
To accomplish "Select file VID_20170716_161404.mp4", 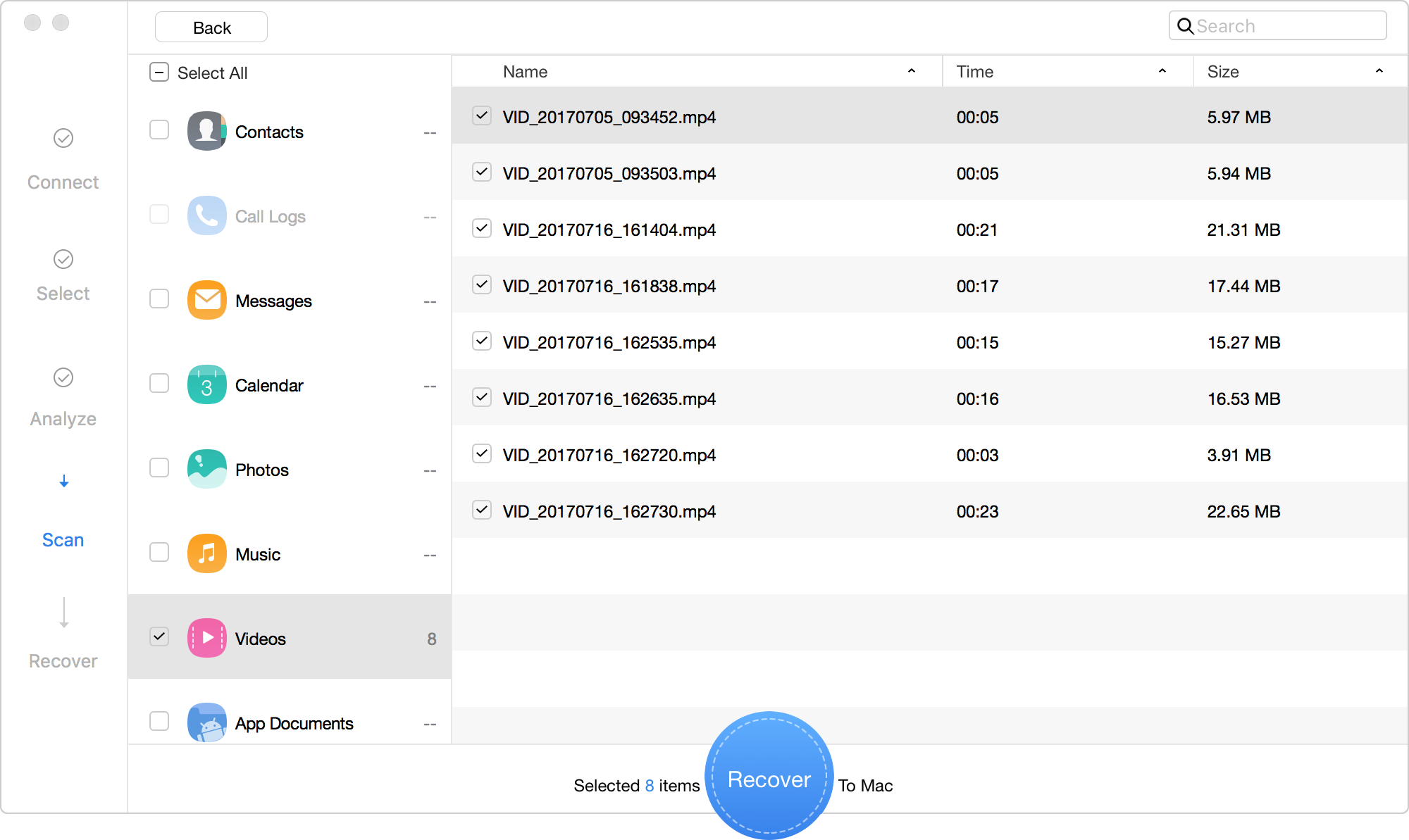I will [x=930, y=228].
